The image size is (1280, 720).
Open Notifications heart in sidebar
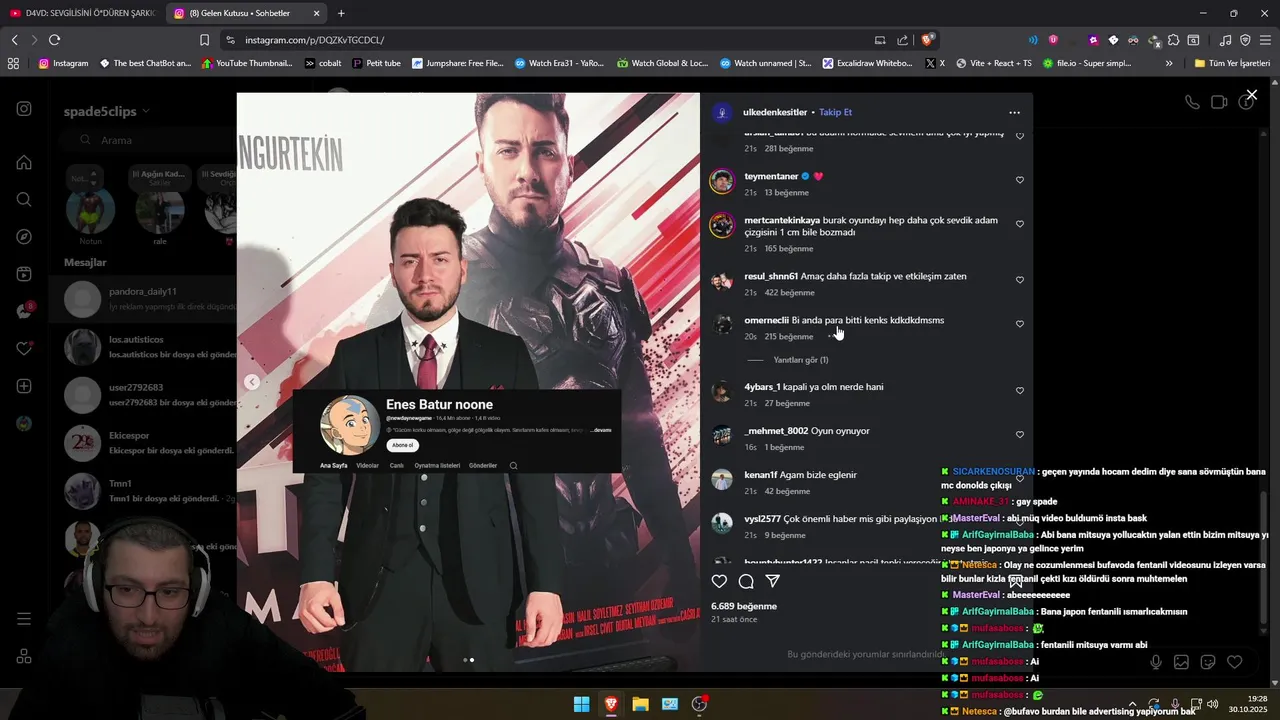coord(24,349)
